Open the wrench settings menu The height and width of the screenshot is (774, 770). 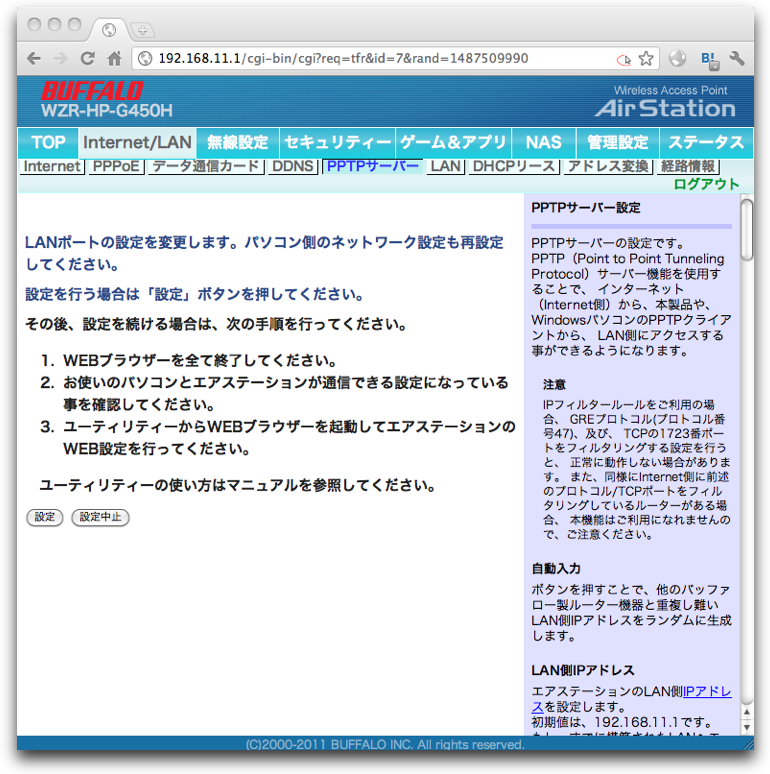[736, 59]
